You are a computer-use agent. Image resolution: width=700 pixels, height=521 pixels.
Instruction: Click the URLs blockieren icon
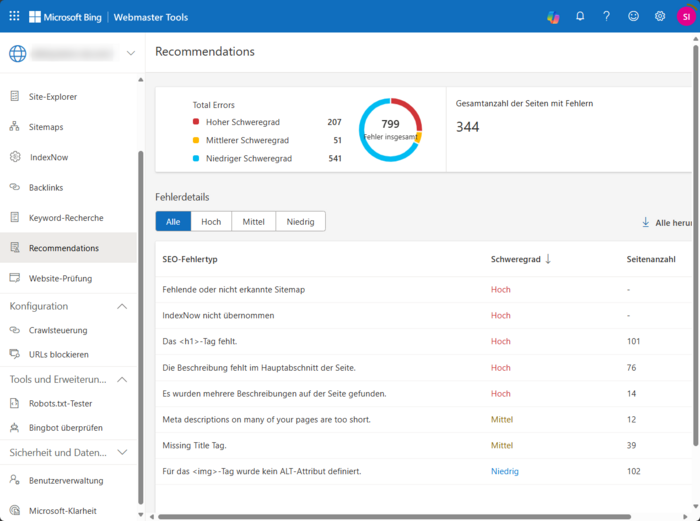pos(15,354)
